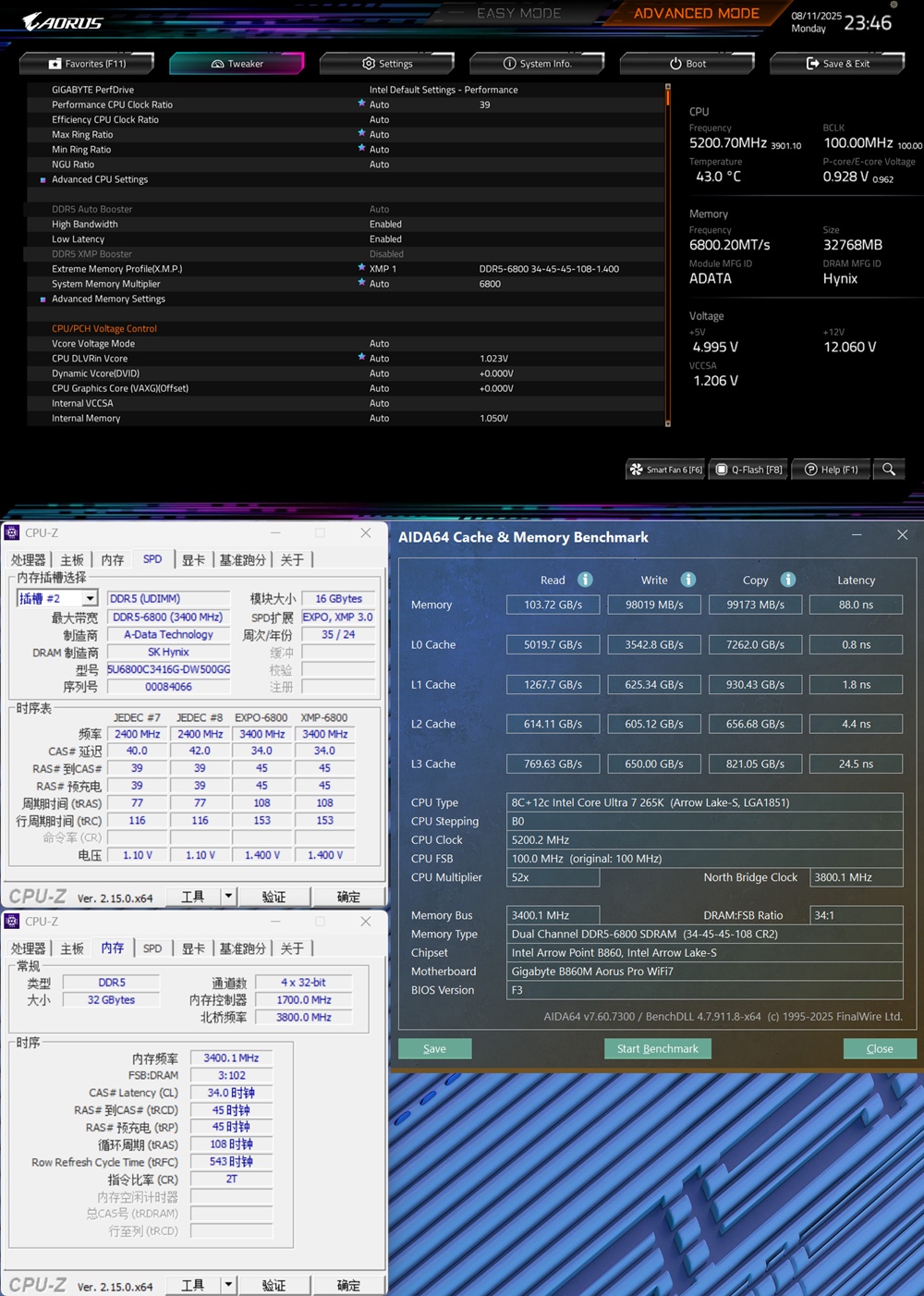
Task: Expand Advanced Memory Settings submenu
Action: [x=108, y=299]
